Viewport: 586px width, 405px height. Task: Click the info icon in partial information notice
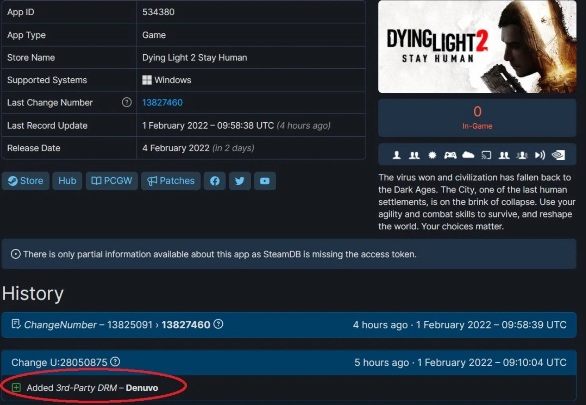[16, 254]
